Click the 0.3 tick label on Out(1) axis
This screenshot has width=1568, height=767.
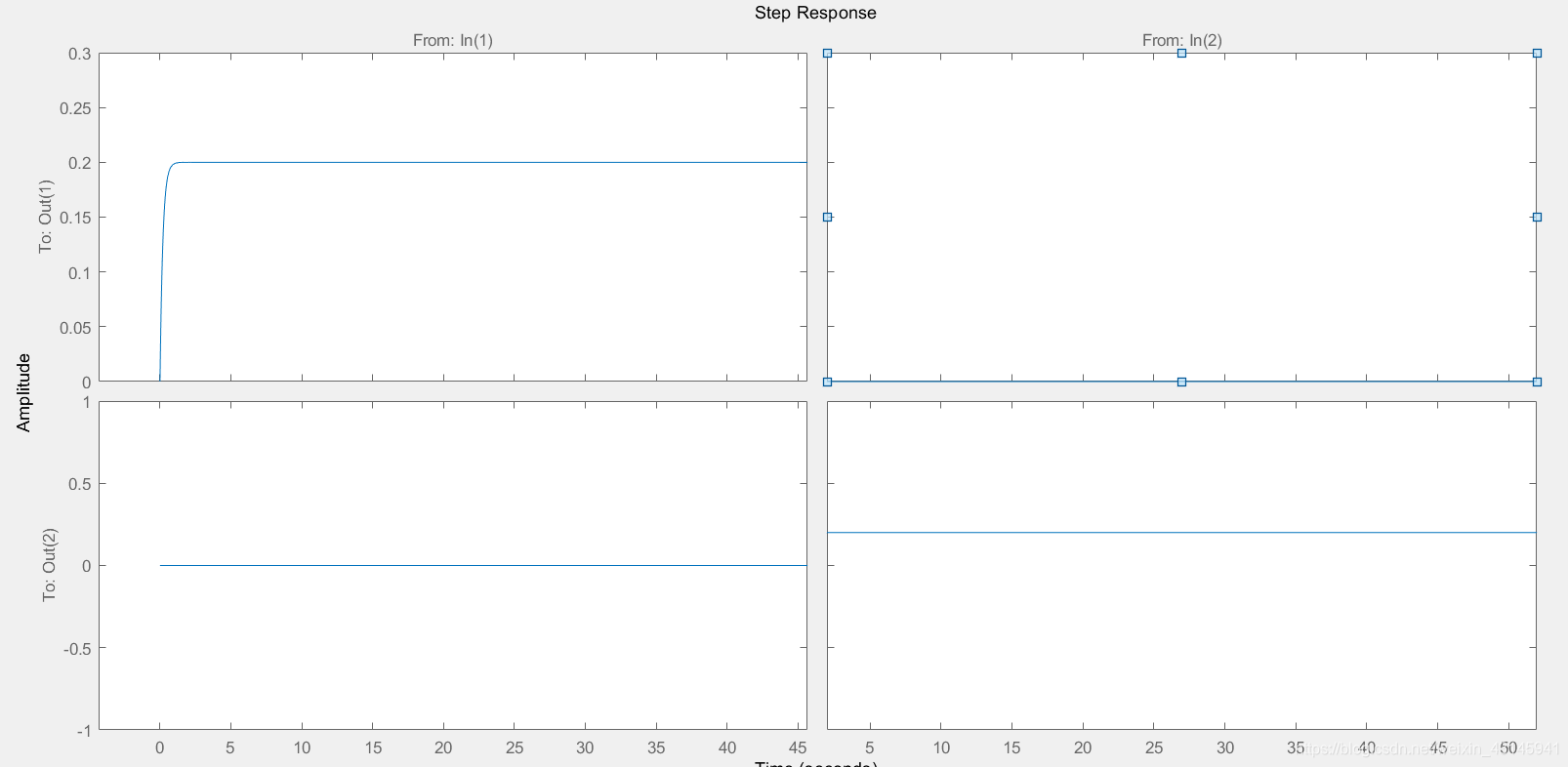tap(80, 54)
